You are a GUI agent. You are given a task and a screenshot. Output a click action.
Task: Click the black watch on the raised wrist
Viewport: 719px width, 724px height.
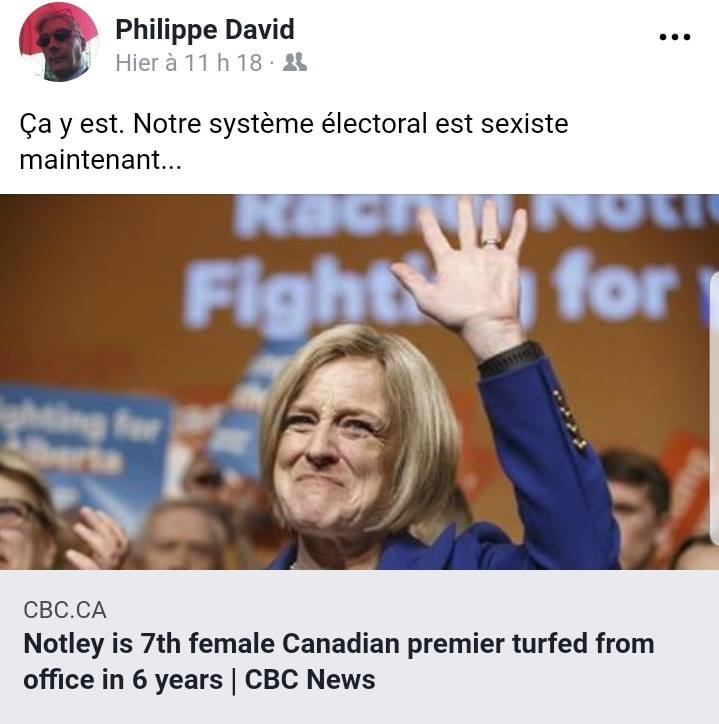pyautogui.click(x=509, y=358)
